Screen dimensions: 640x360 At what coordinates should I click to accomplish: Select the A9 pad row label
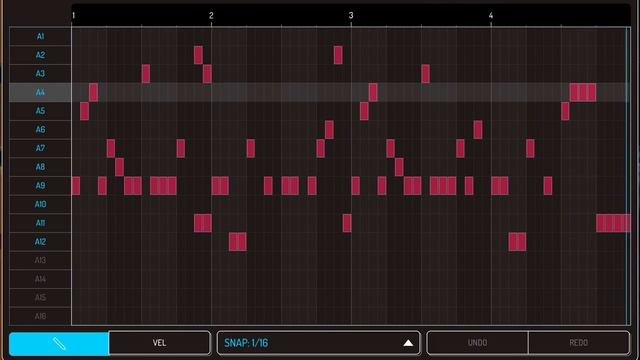coord(40,186)
